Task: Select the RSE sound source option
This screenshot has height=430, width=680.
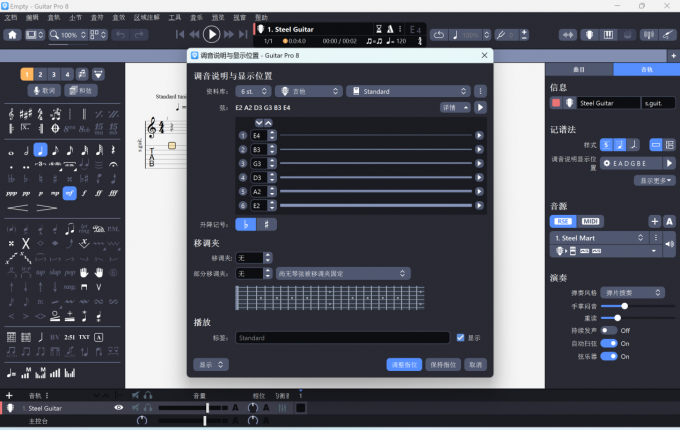Action: coord(563,222)
